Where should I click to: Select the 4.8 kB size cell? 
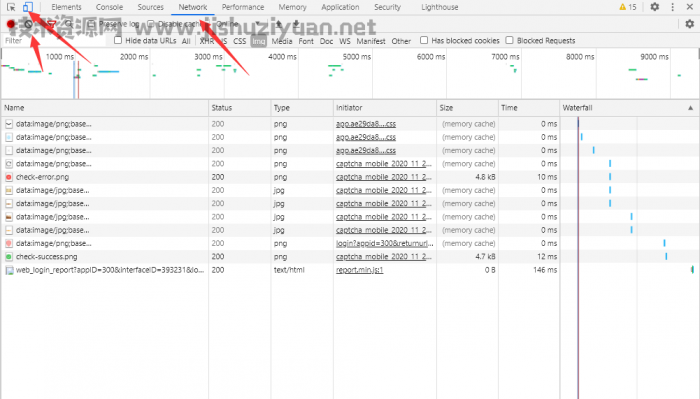click(467, 177)
